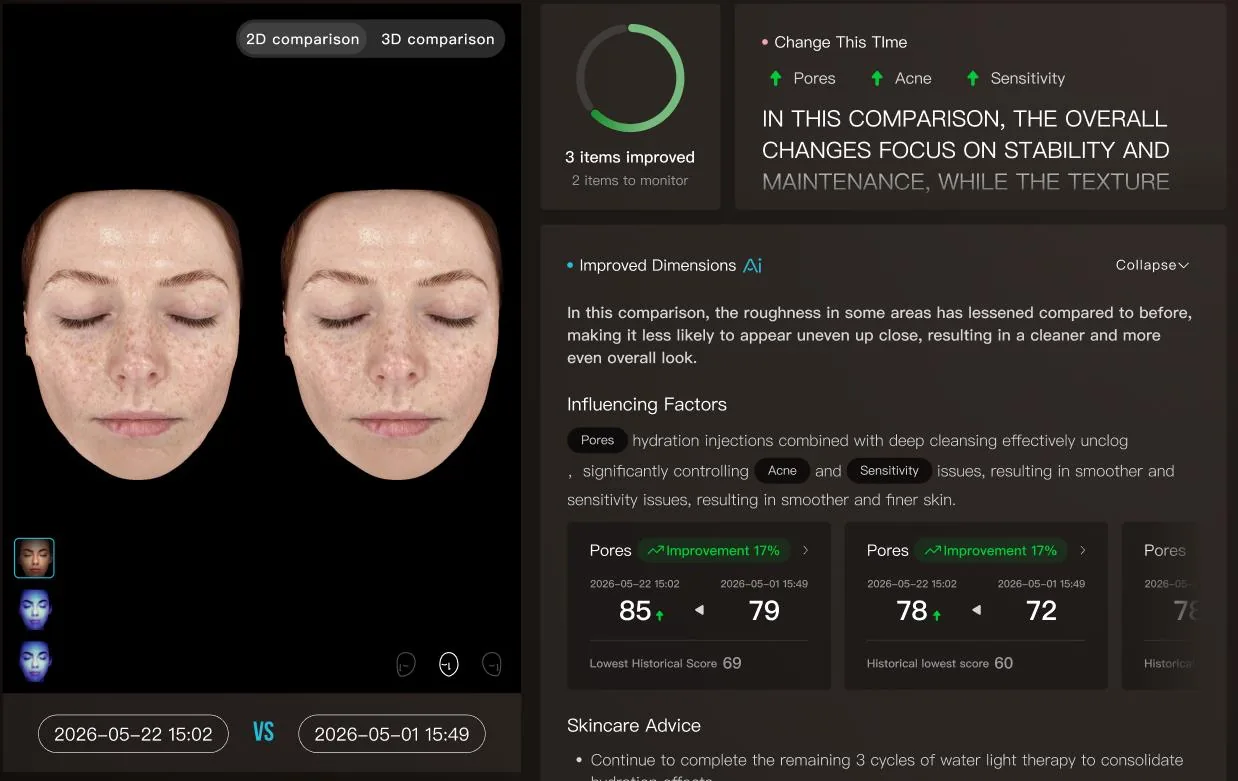1238x781 pixels.
Task: Select the front-facing face angle icon
Action: click(449, 664)
